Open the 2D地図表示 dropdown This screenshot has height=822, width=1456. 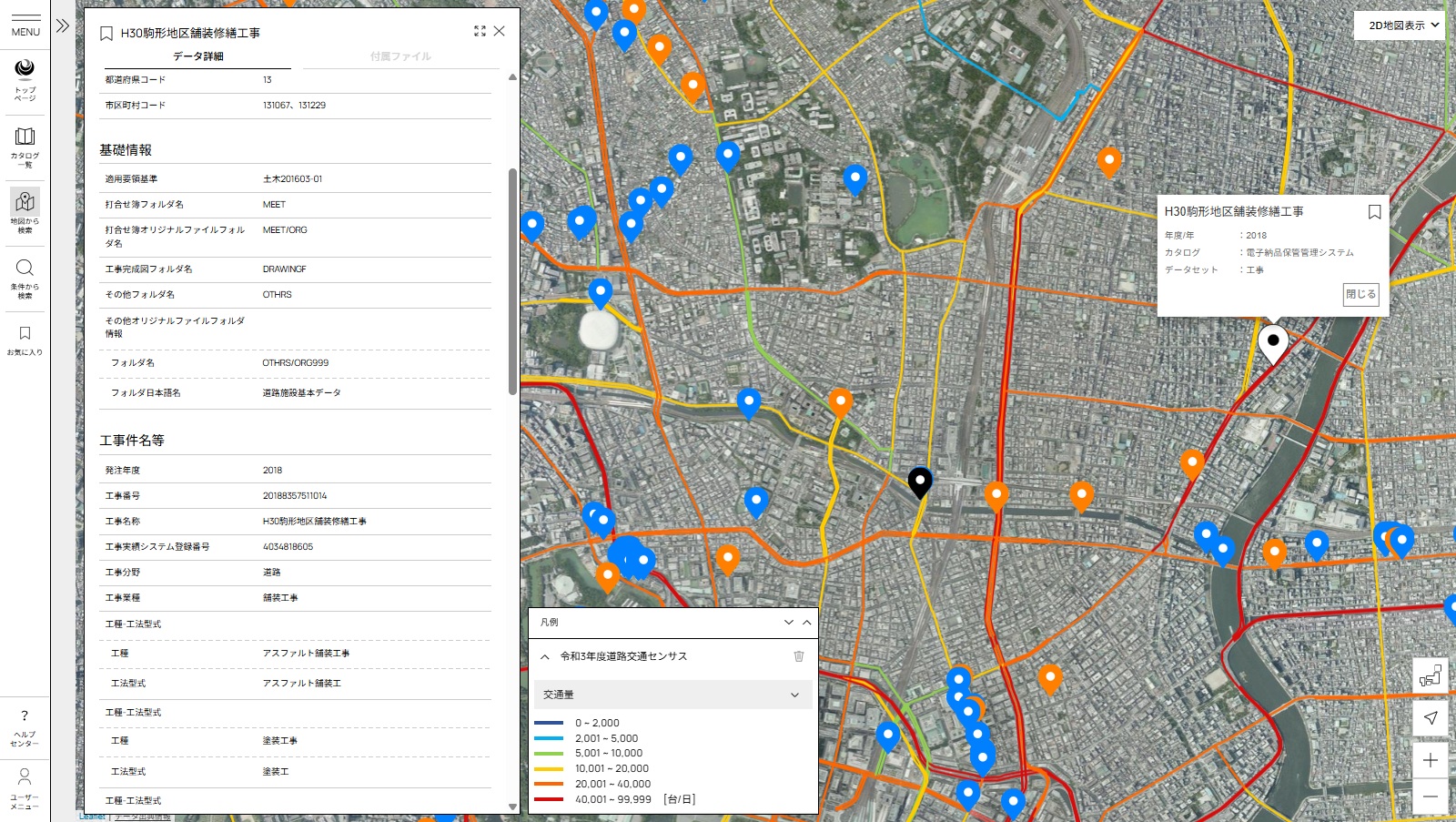1403,25
